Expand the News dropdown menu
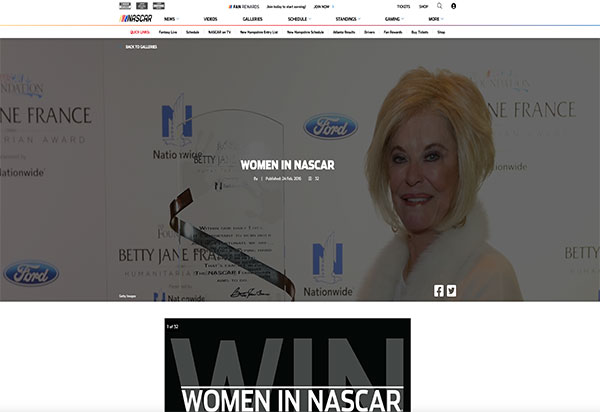The width and height of the screenshot is (600, 412). (171, 19)
